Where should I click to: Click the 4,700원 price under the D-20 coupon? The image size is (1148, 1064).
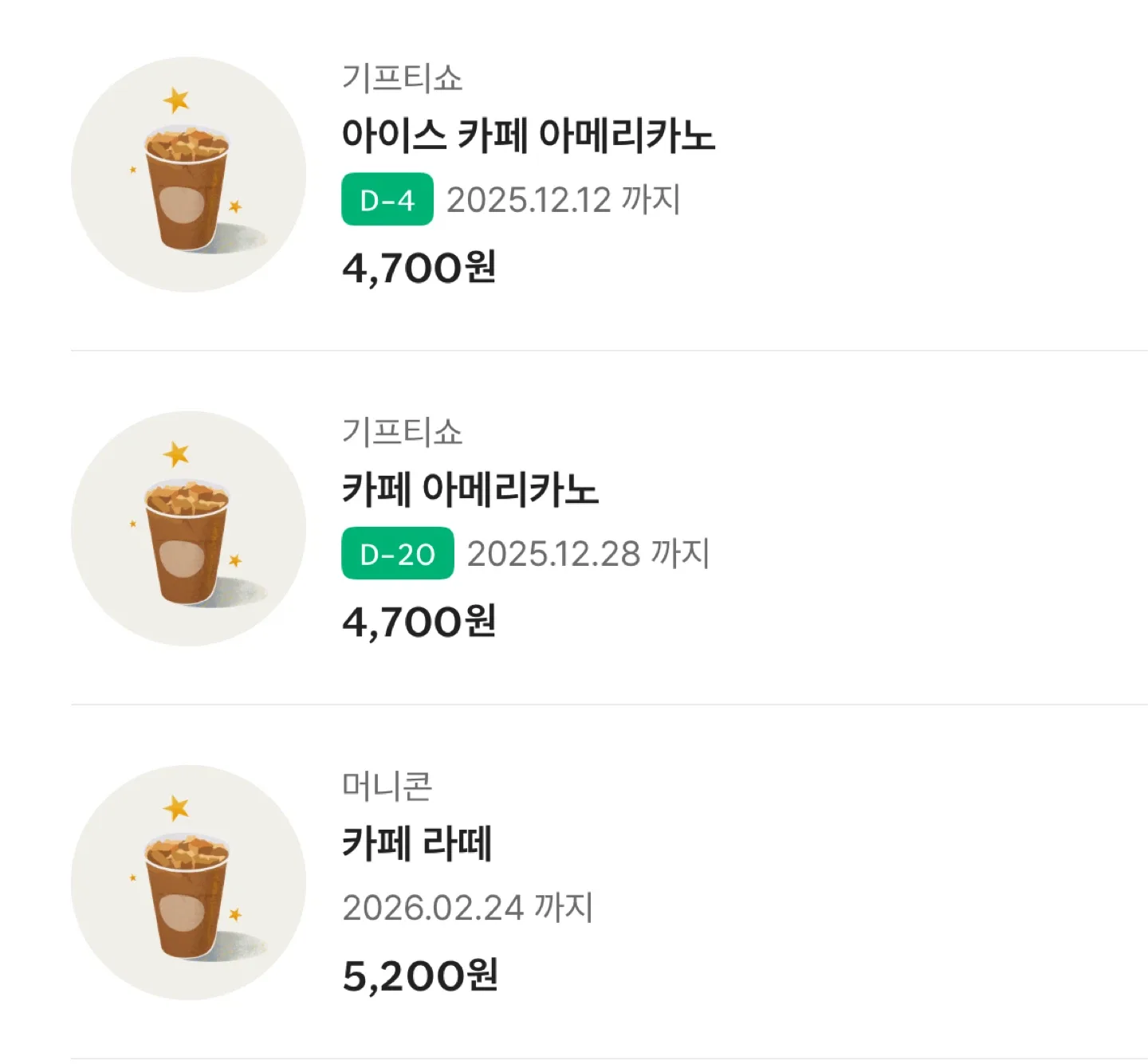[x=419, y=622]
